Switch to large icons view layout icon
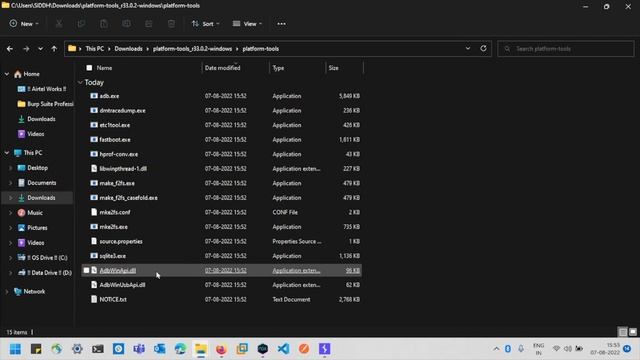Image resolution: width=640 pixels, height=360 pixels. point(633,332)
